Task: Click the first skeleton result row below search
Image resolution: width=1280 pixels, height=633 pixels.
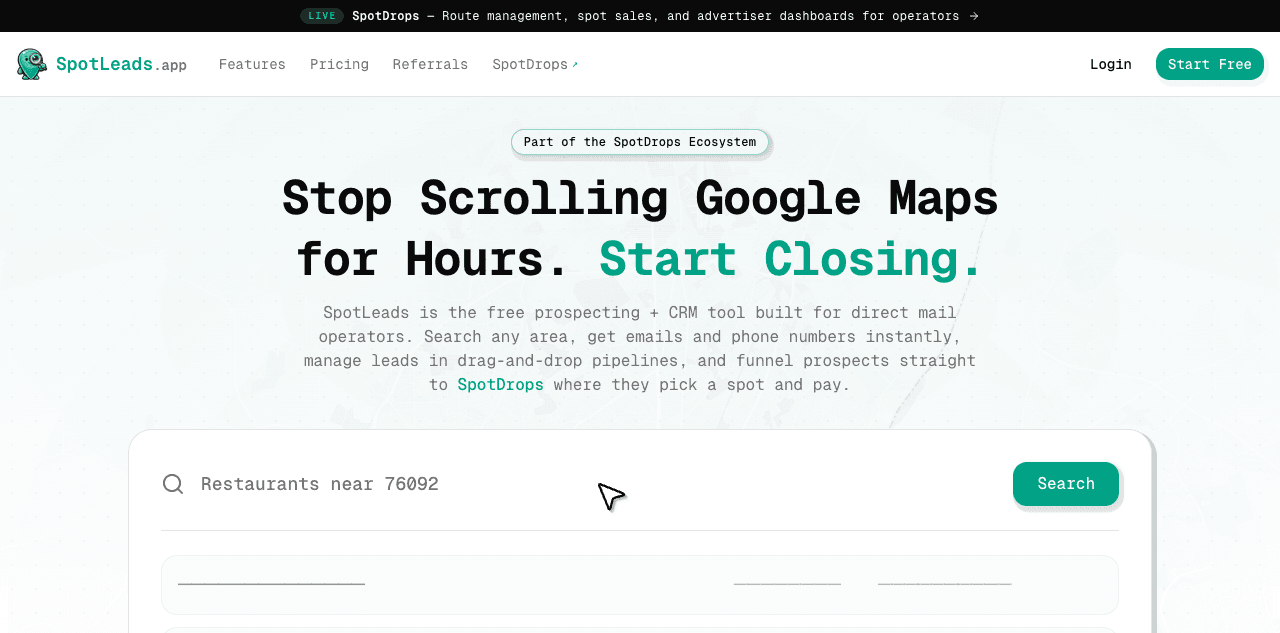Action: (640, 584)
